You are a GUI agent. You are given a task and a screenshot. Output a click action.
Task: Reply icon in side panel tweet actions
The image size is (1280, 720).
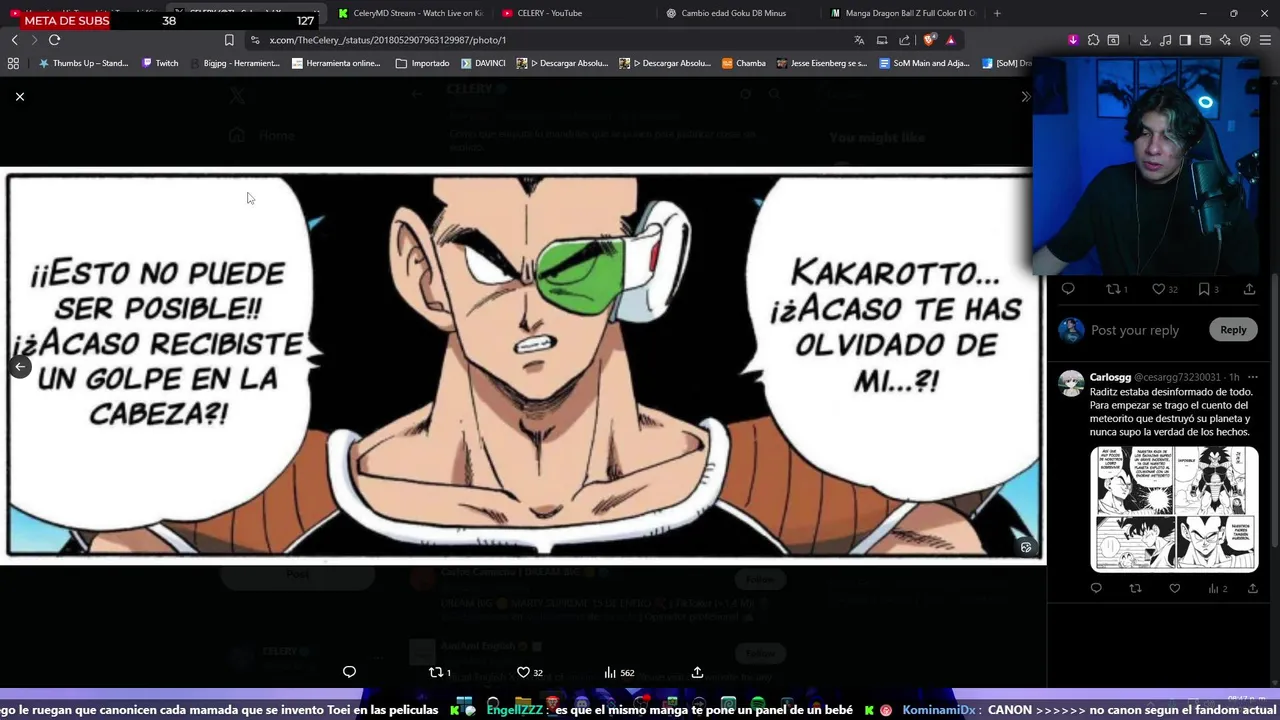1068,289
